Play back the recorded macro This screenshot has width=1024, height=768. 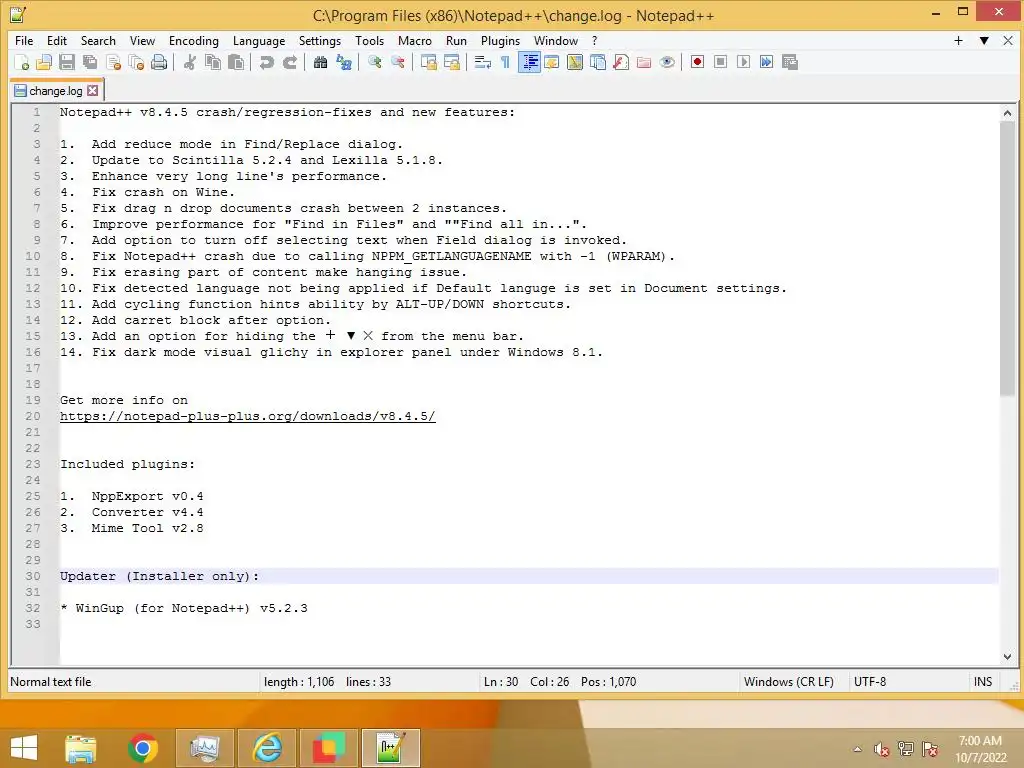[x=743, y=62]
